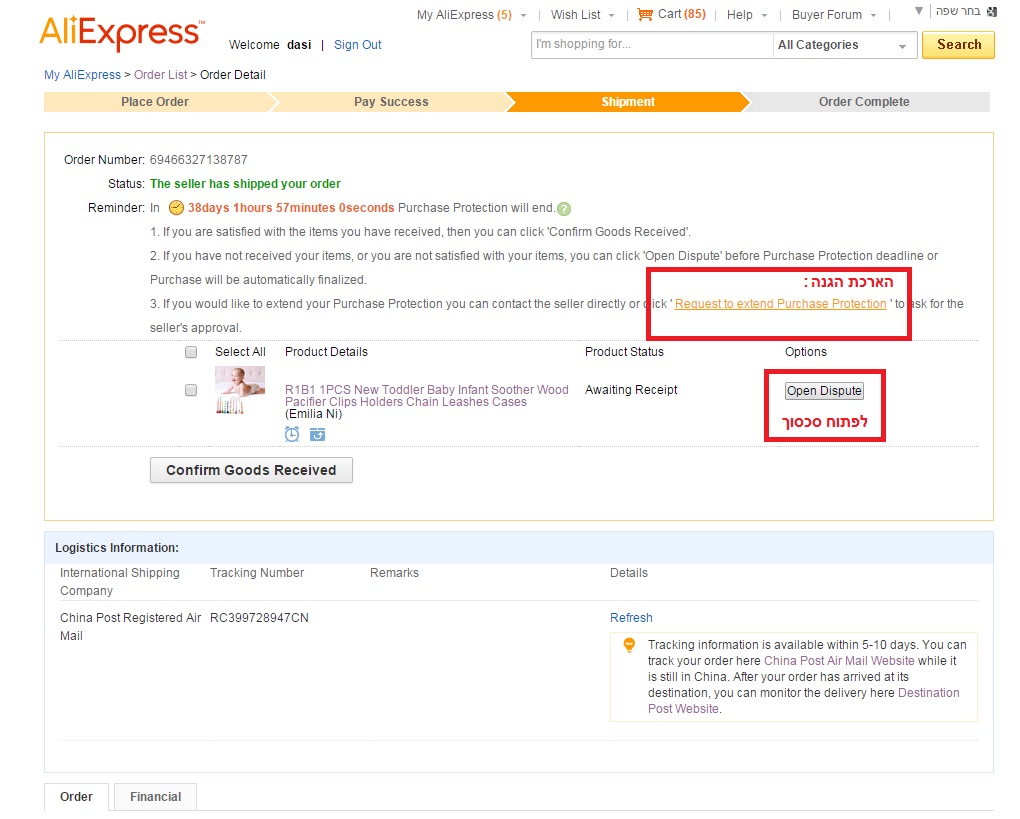This screenshot has width=1020, height=819.
Task: Click the alarm clock icon under the product
Action: pos(292,434)
